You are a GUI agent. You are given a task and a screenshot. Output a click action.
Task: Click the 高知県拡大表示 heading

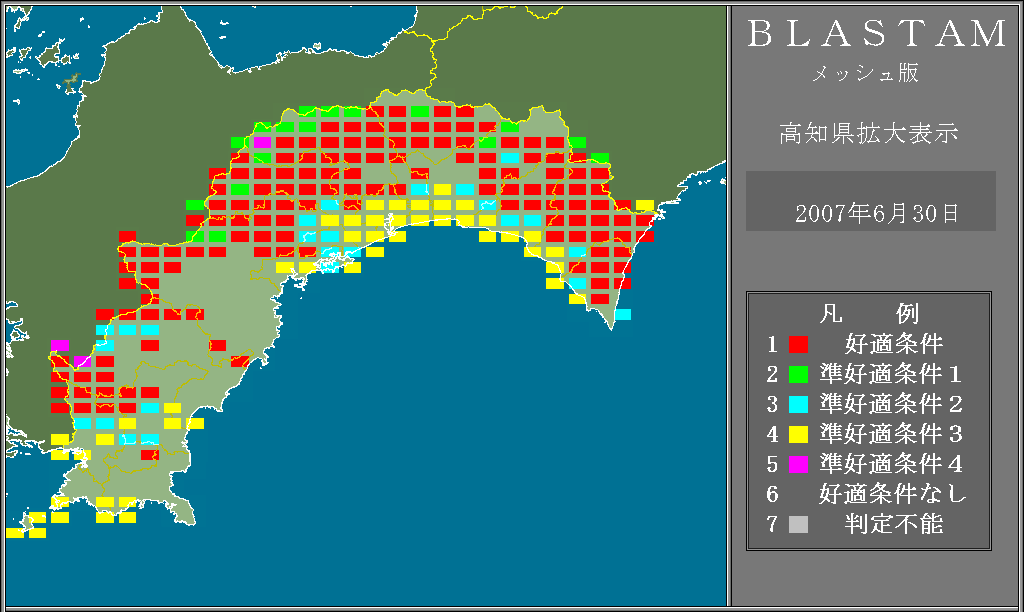[x=869, y=133]
